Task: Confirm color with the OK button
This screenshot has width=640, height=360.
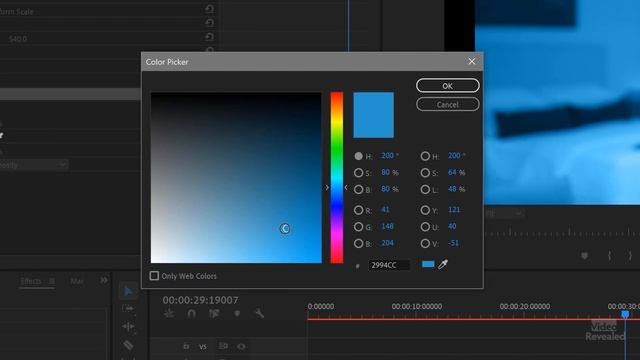Action: click(x=448, y=86)
